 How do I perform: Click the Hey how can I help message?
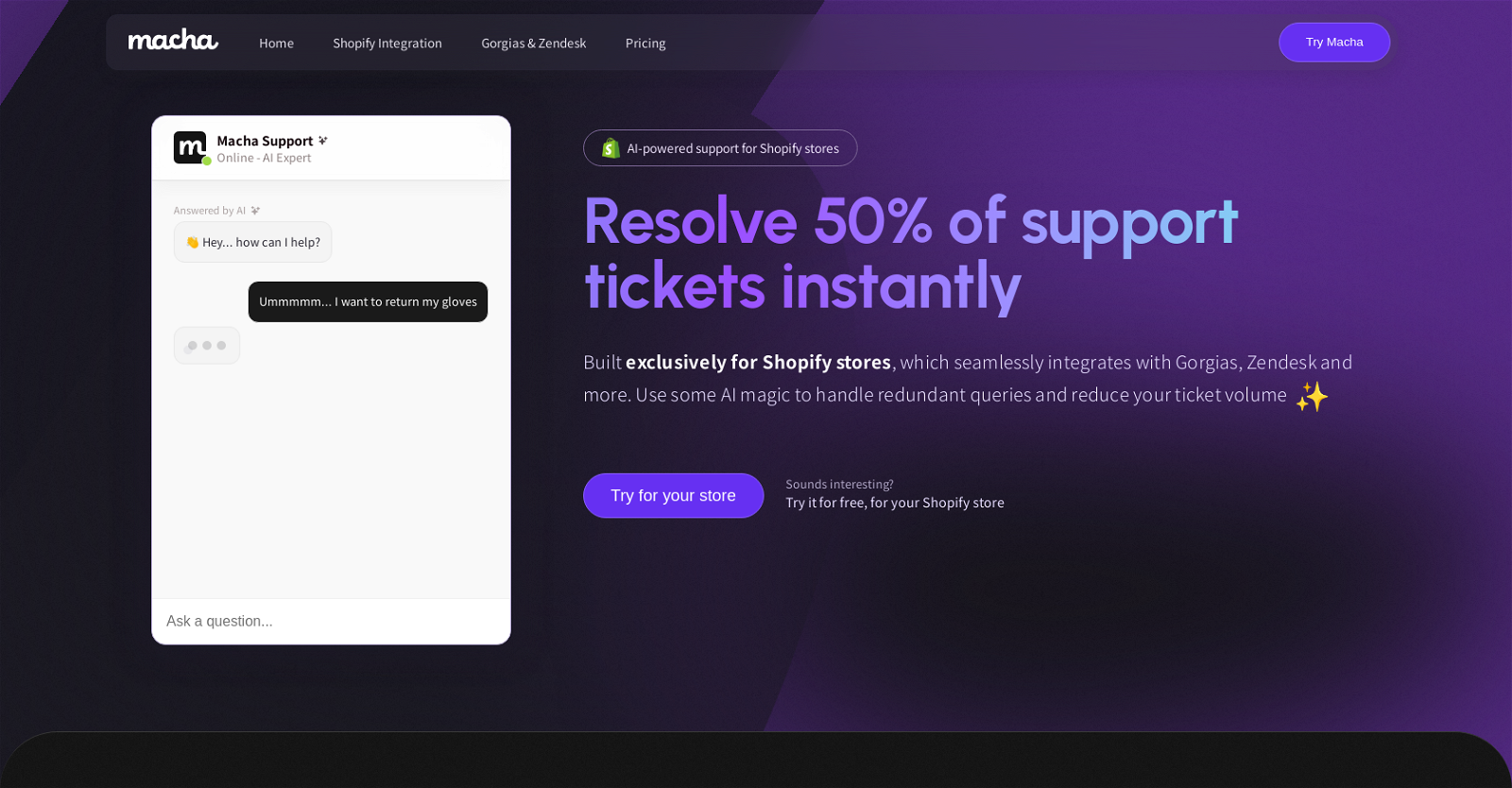pos(252,242)
